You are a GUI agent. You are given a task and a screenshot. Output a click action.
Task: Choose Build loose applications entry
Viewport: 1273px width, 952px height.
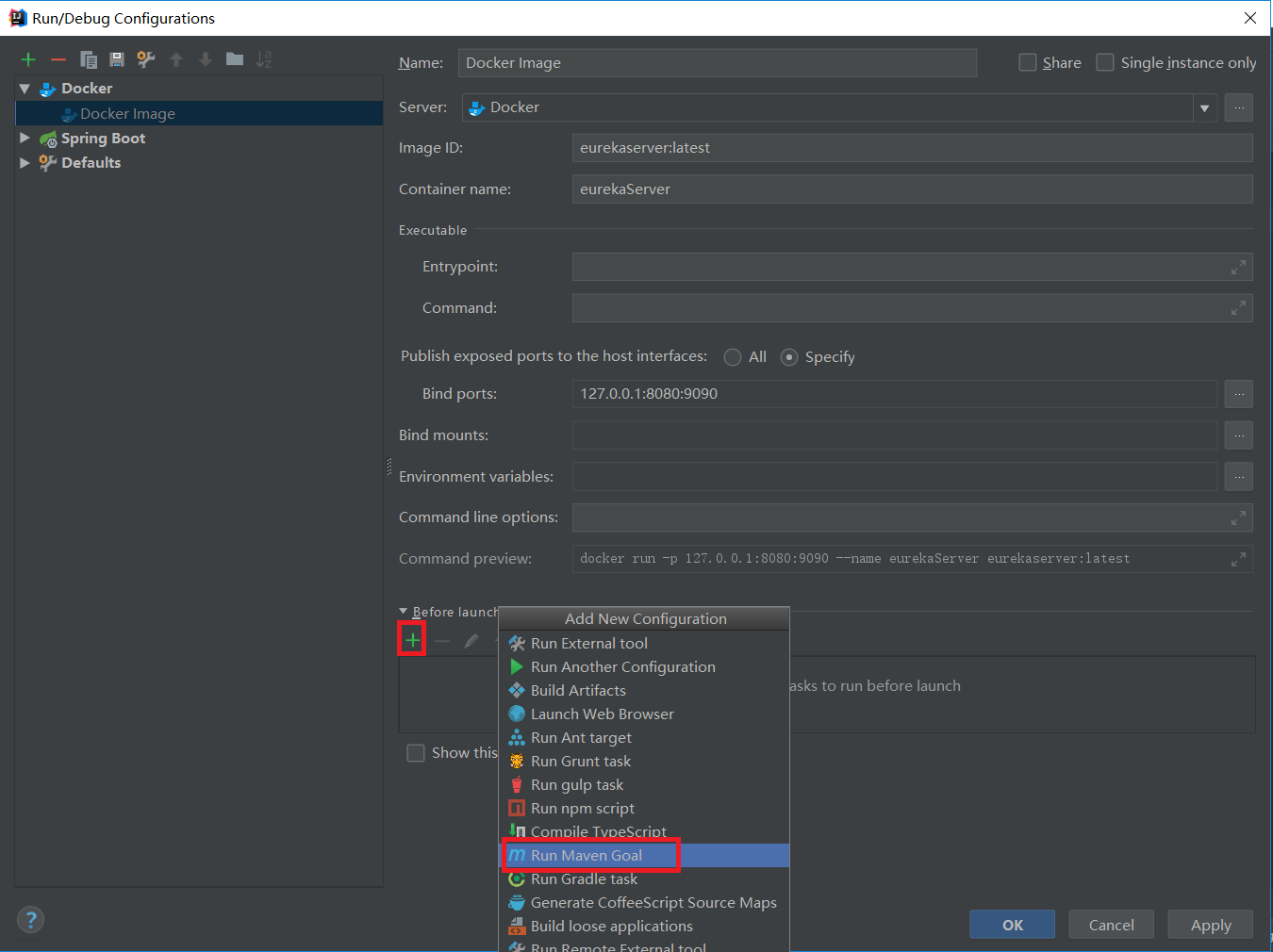(x=644, y=926)
